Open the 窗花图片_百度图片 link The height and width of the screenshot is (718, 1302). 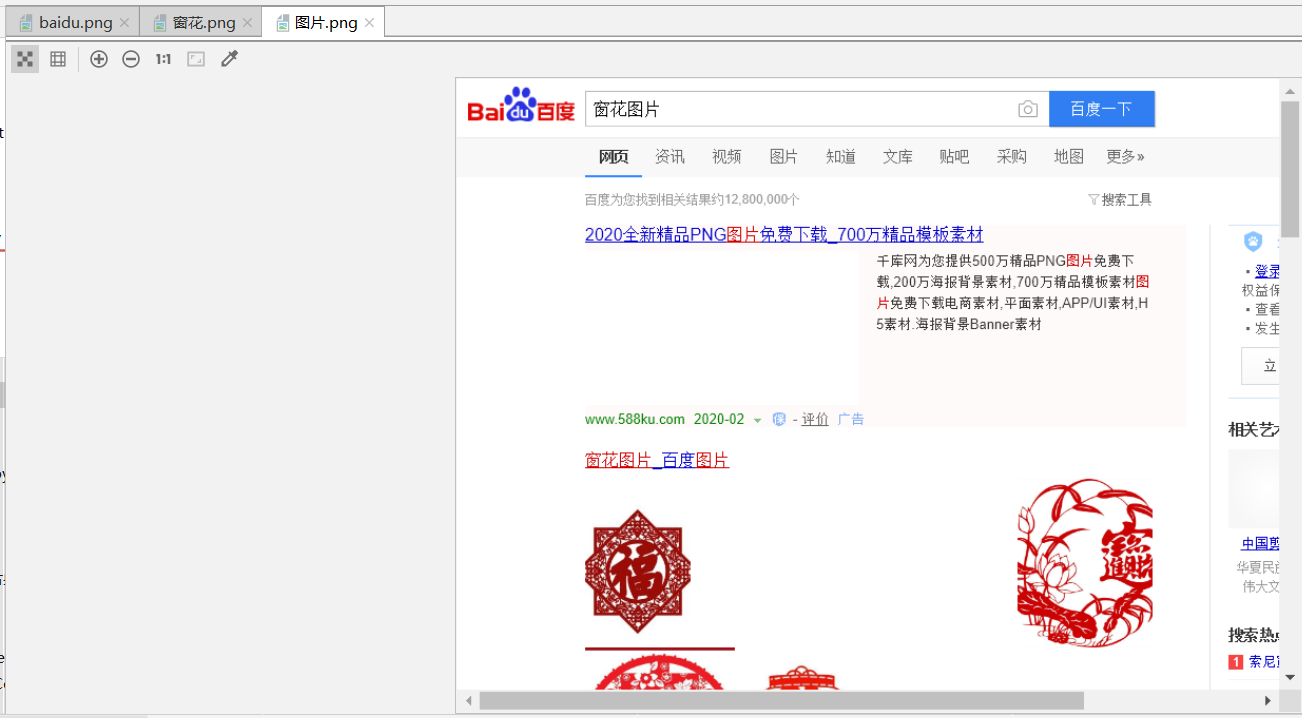[657, 459]
